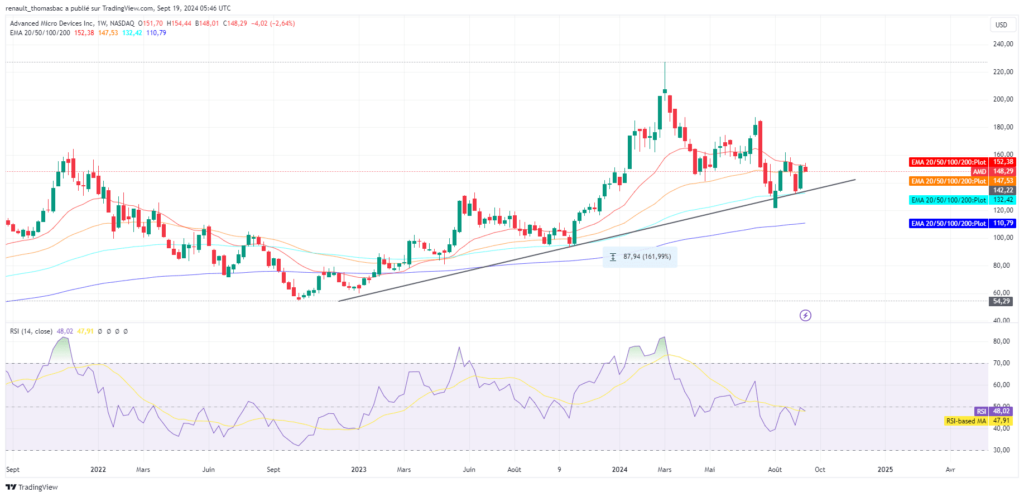
Task: Click the 2025 label on time axis
Action: (x=885, y=468)
